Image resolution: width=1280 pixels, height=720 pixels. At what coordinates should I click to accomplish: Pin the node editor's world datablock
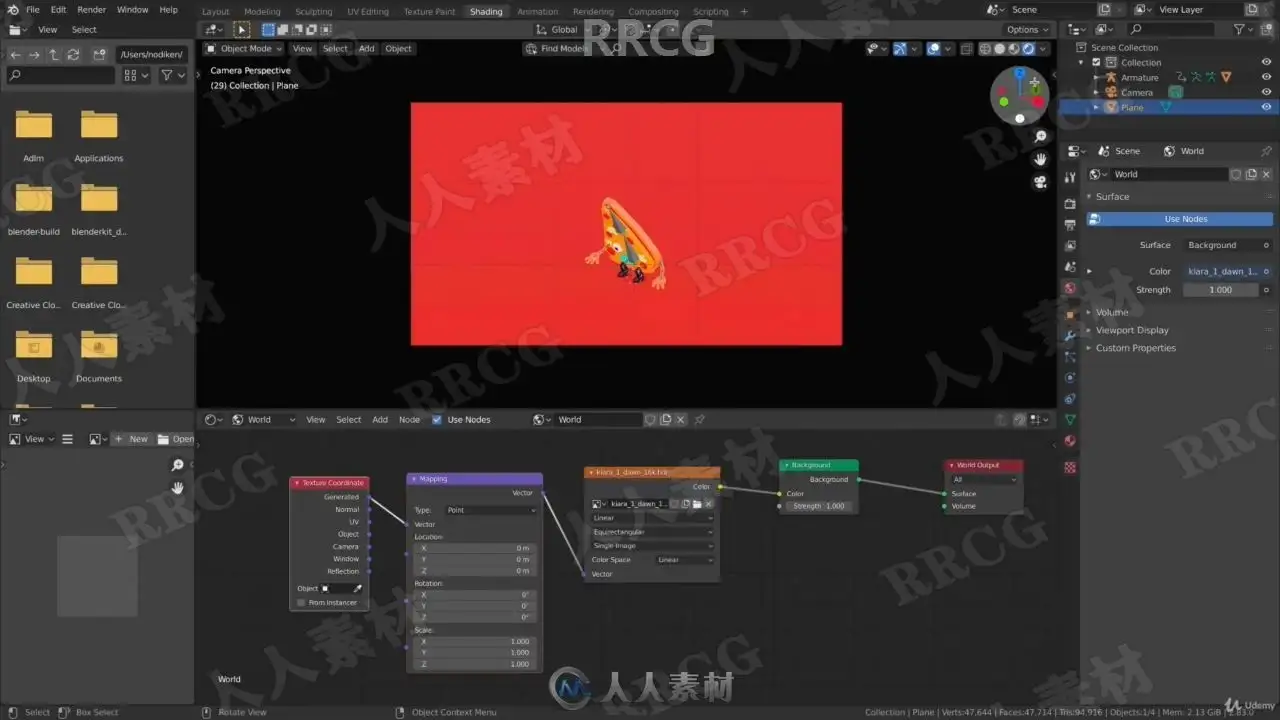(x=699, y=420)
